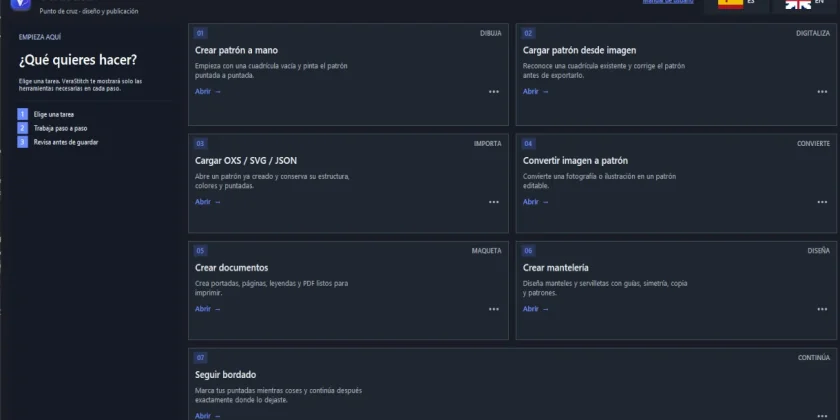
Task: Open Abrir link under Cargar OXS / SVG / JSON
Action: tap(208, 202)
